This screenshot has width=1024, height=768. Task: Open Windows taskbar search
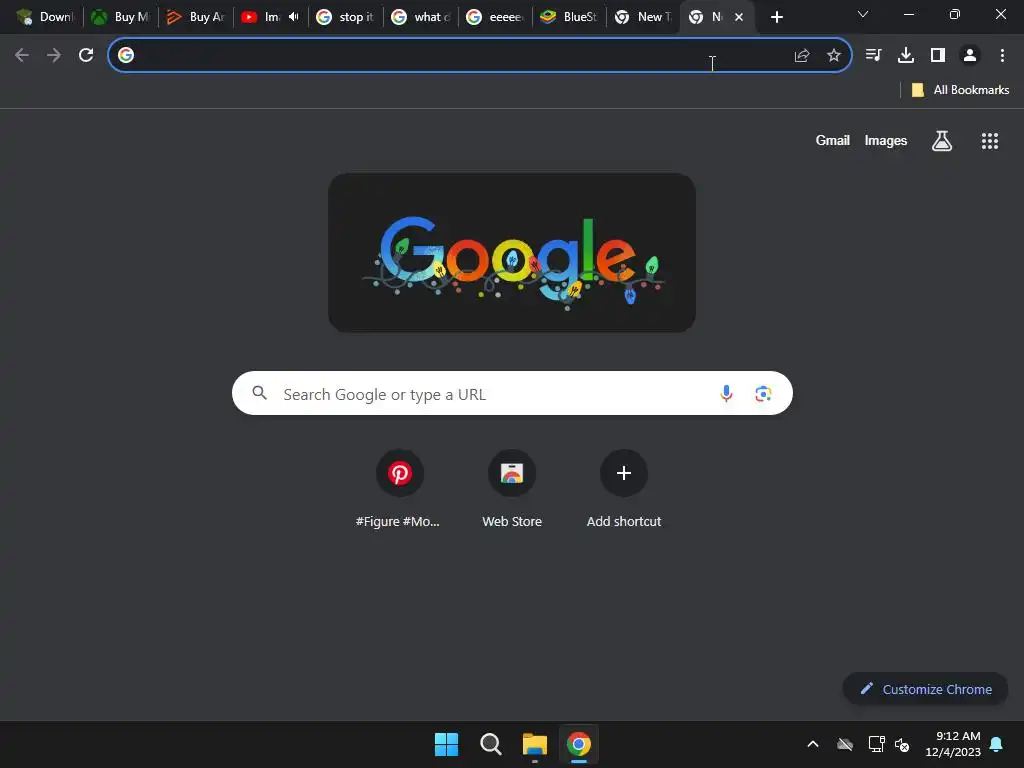point(490,744)
